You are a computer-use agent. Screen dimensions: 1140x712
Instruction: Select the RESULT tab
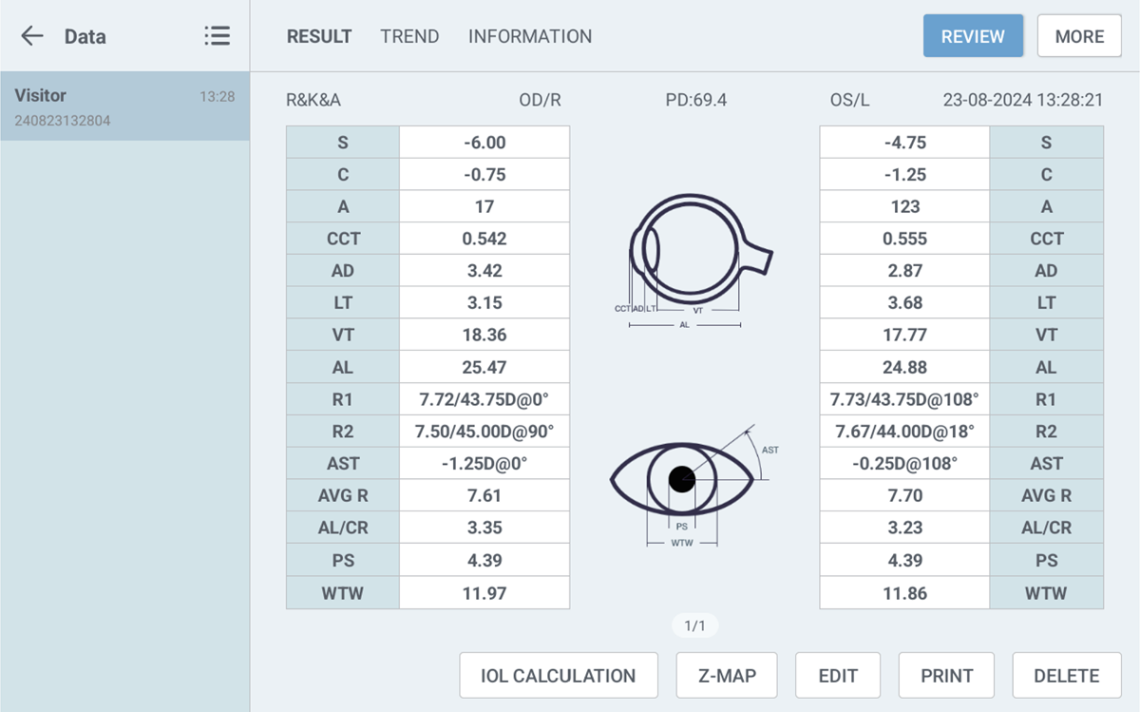(x=319, y=36)
